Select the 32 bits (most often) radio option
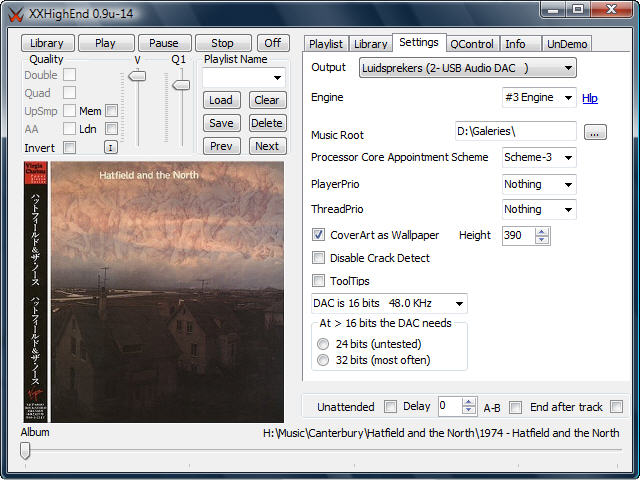Viewport: 640px width, 480px height. click(323, 360)
